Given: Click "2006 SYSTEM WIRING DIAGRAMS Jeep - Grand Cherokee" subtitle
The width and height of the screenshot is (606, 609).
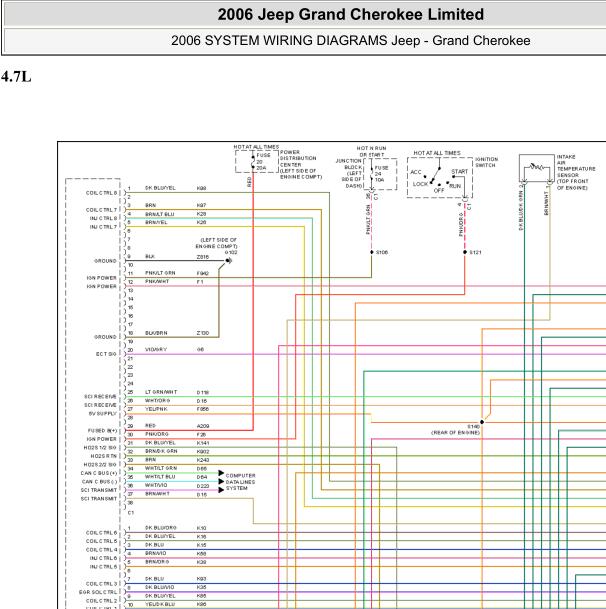Looking at the screenshot, I should click(350, 40).
